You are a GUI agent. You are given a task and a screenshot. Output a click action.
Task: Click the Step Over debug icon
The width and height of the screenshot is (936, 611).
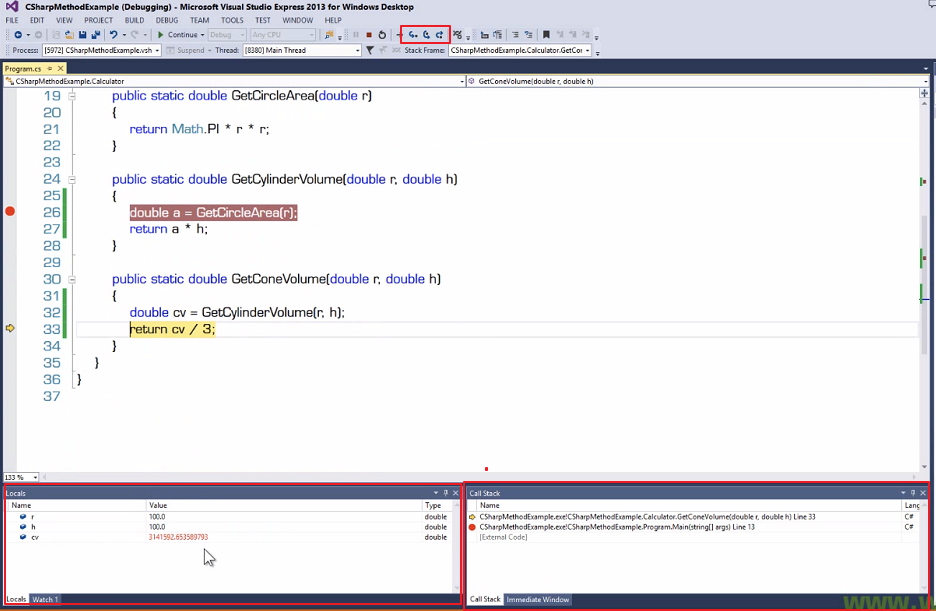(x=426, y=35)
